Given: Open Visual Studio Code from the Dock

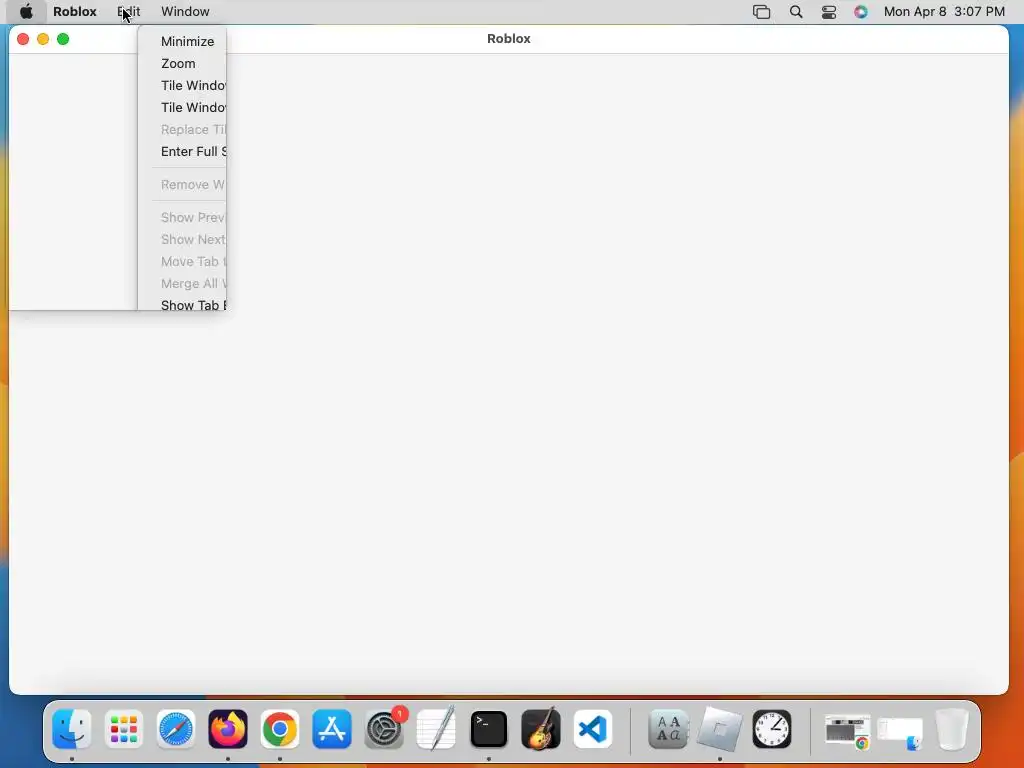Looking at the screenshot, I should coord(593,729).
